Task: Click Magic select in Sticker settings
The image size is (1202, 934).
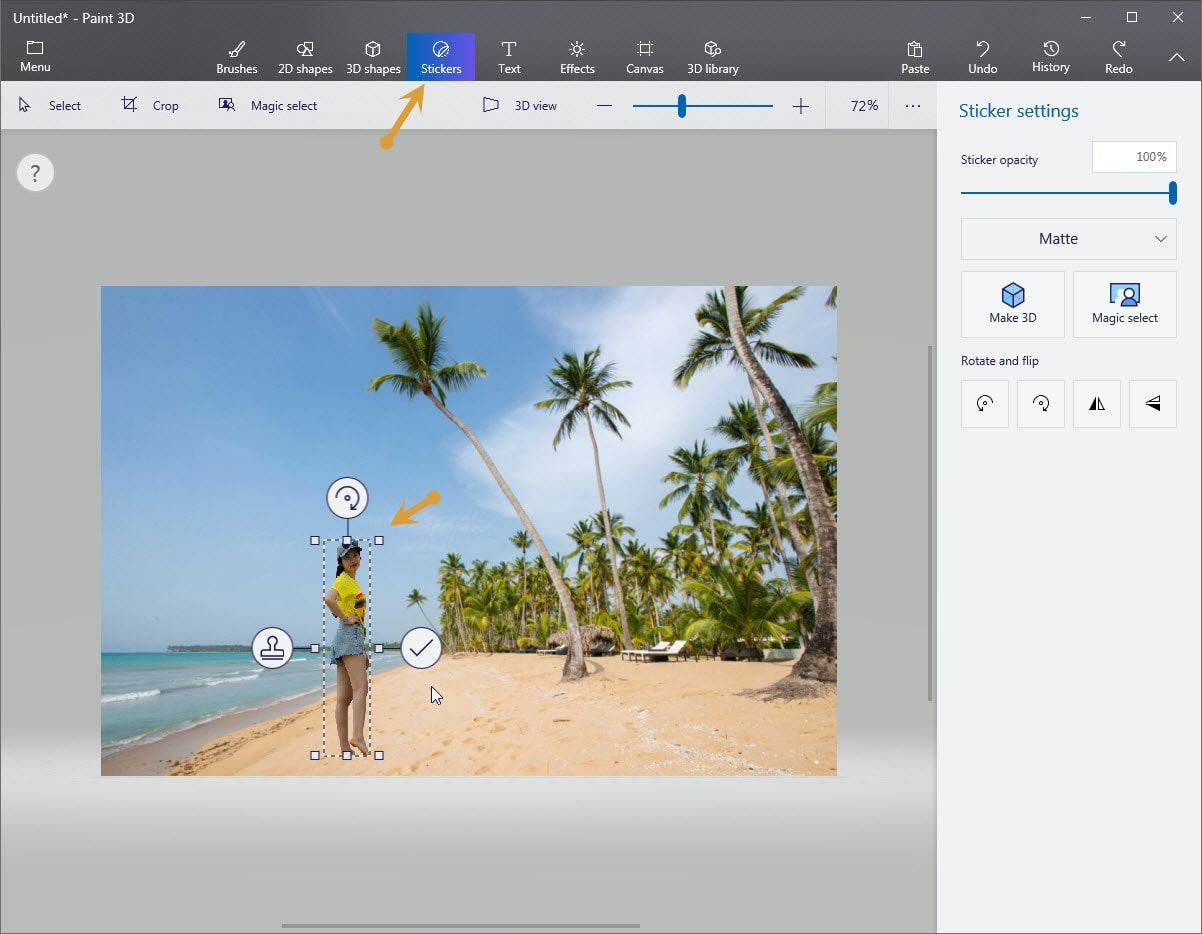Action: click(x=1125, y=304)
